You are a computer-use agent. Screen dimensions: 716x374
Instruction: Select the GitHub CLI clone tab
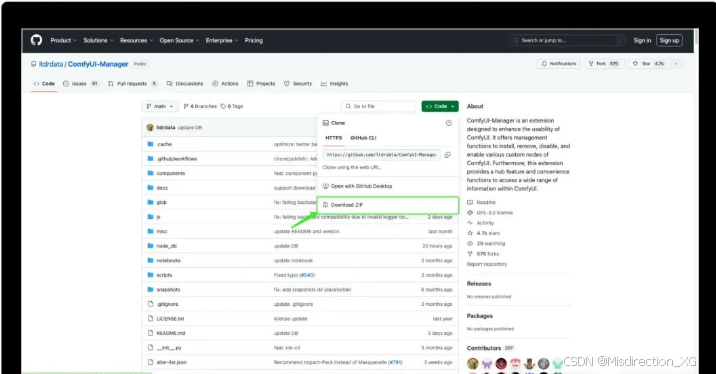tap(363, 138)
